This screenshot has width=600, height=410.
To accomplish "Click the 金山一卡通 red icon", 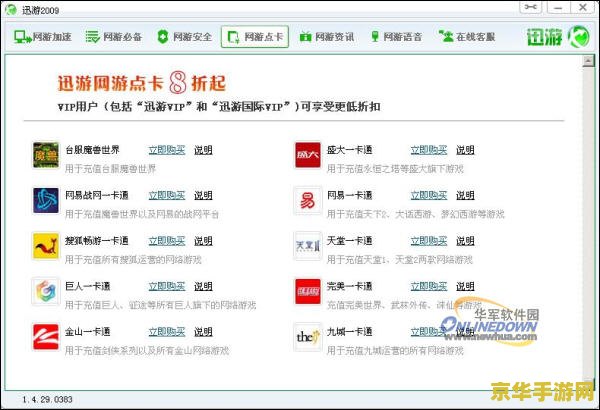I will 46,337.
